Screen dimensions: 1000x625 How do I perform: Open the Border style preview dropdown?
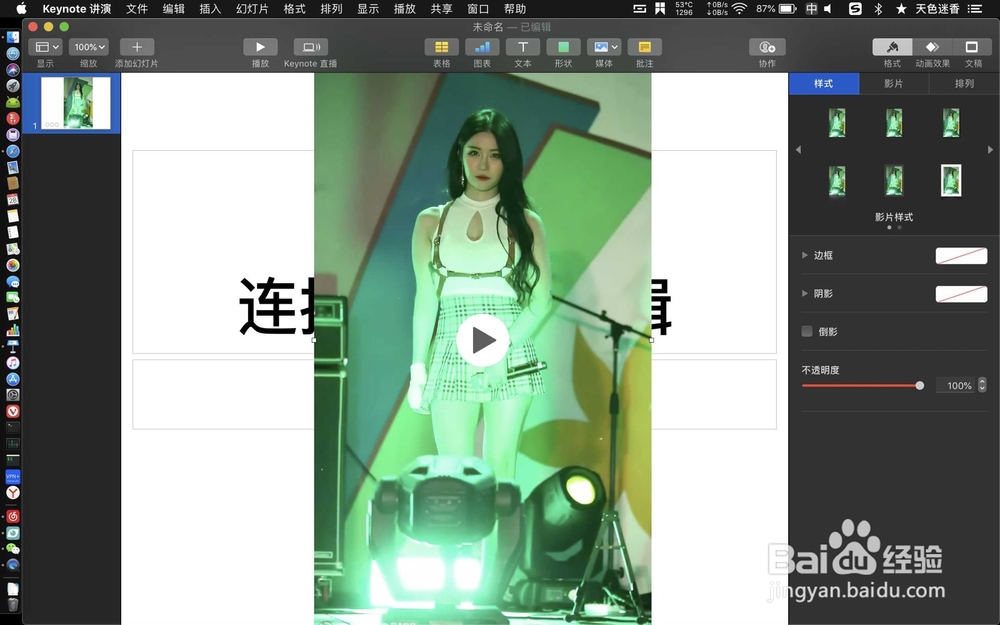(x=961, y=256)
